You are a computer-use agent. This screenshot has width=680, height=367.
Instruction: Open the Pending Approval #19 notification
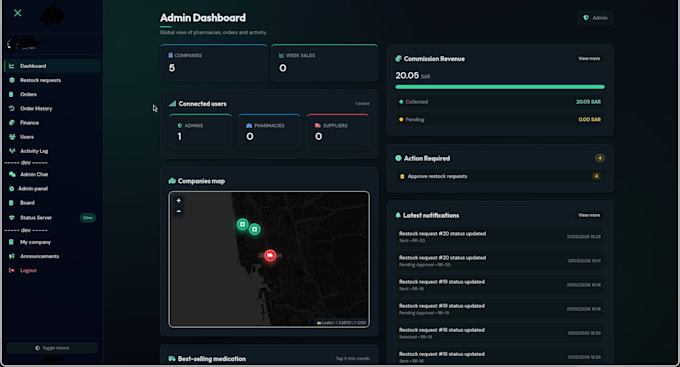(500, 309)
